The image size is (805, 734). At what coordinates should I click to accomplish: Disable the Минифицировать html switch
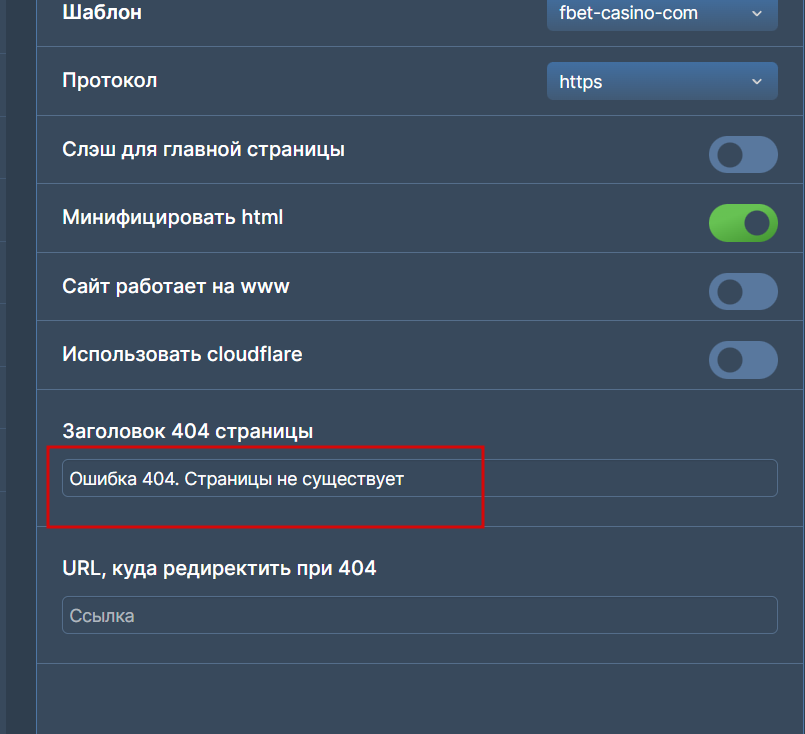click(743, 223)
